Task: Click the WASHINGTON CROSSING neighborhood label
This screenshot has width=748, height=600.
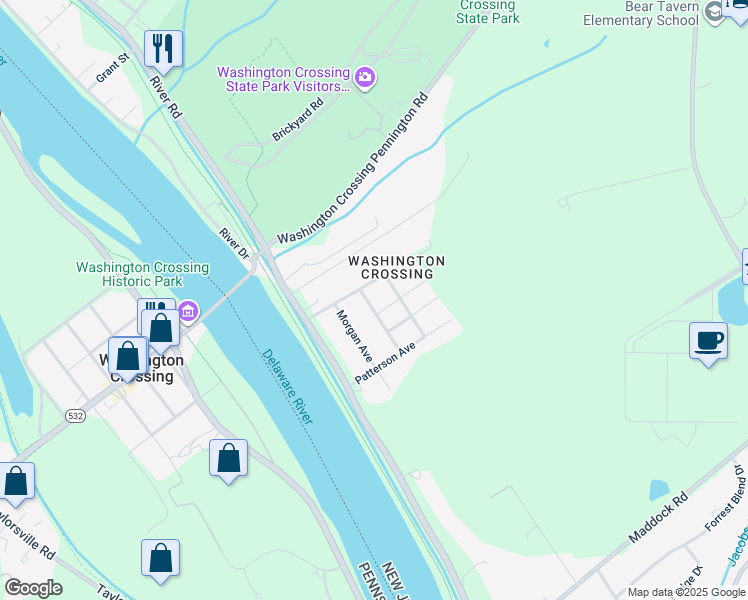Action: click(x=397, y=268)
